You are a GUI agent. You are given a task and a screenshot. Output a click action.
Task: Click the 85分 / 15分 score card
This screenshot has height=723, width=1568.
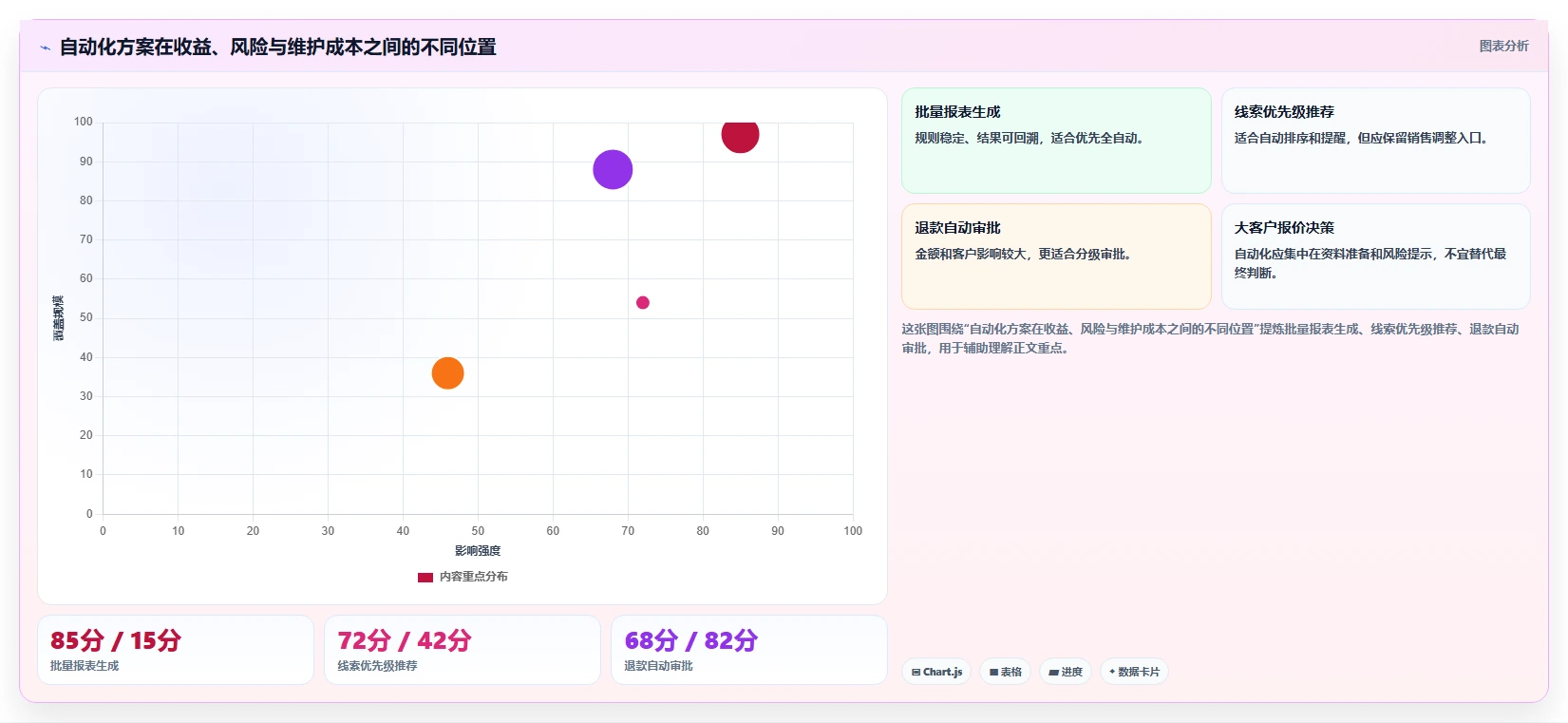click(x=176, y=650)
